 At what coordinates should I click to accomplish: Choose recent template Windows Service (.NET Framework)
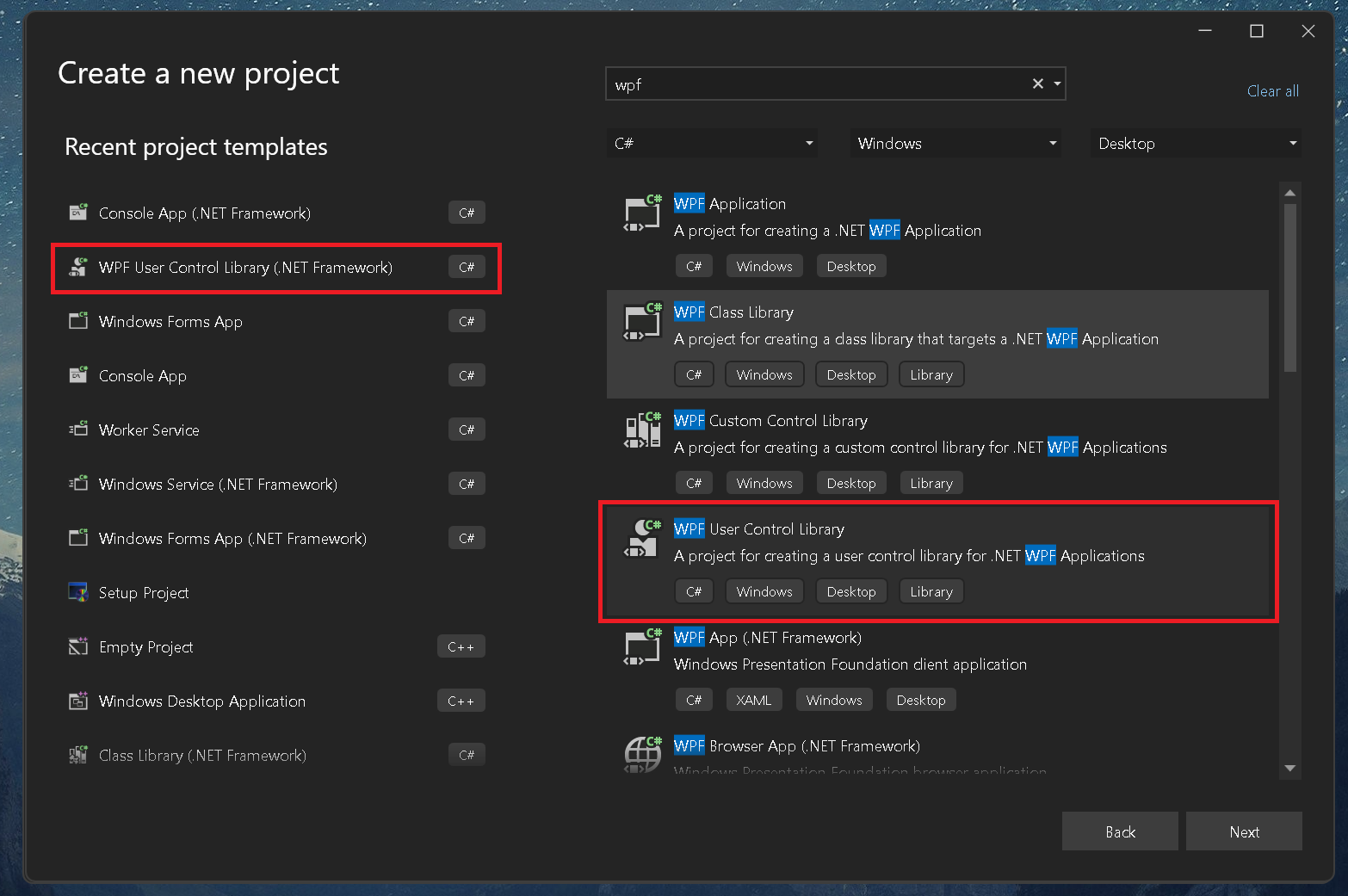point(276,484)
